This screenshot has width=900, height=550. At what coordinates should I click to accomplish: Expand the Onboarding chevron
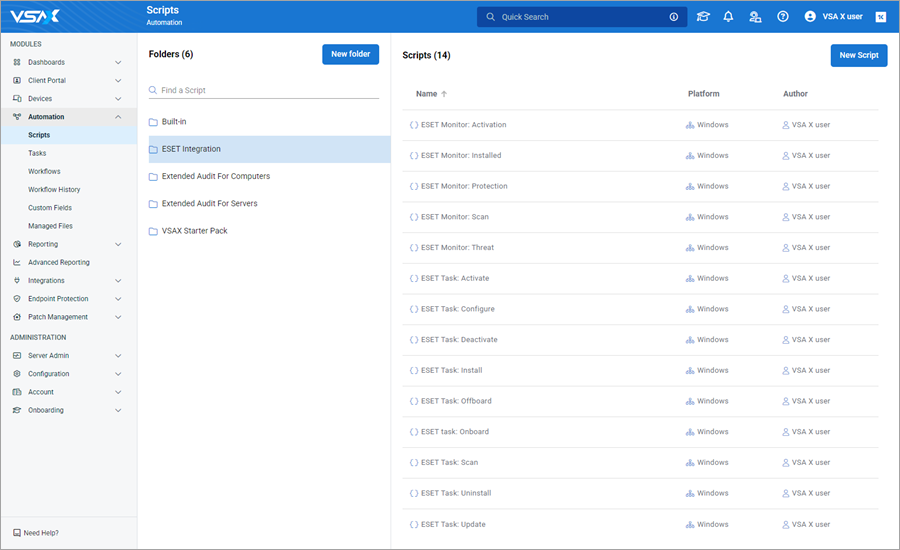click(118, 410)
